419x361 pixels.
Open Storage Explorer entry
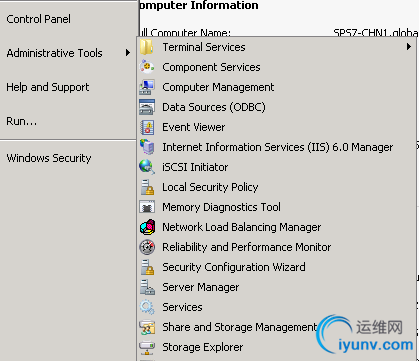[x=203, y=347]
